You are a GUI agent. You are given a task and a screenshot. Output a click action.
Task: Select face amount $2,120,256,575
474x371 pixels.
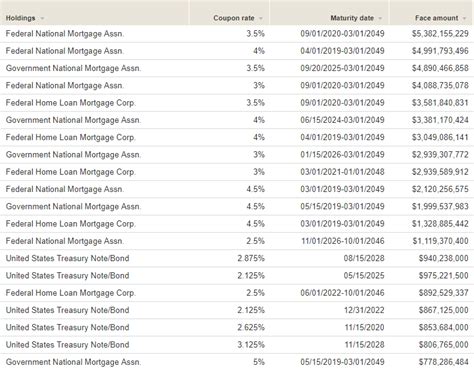[x=440, y=189]
